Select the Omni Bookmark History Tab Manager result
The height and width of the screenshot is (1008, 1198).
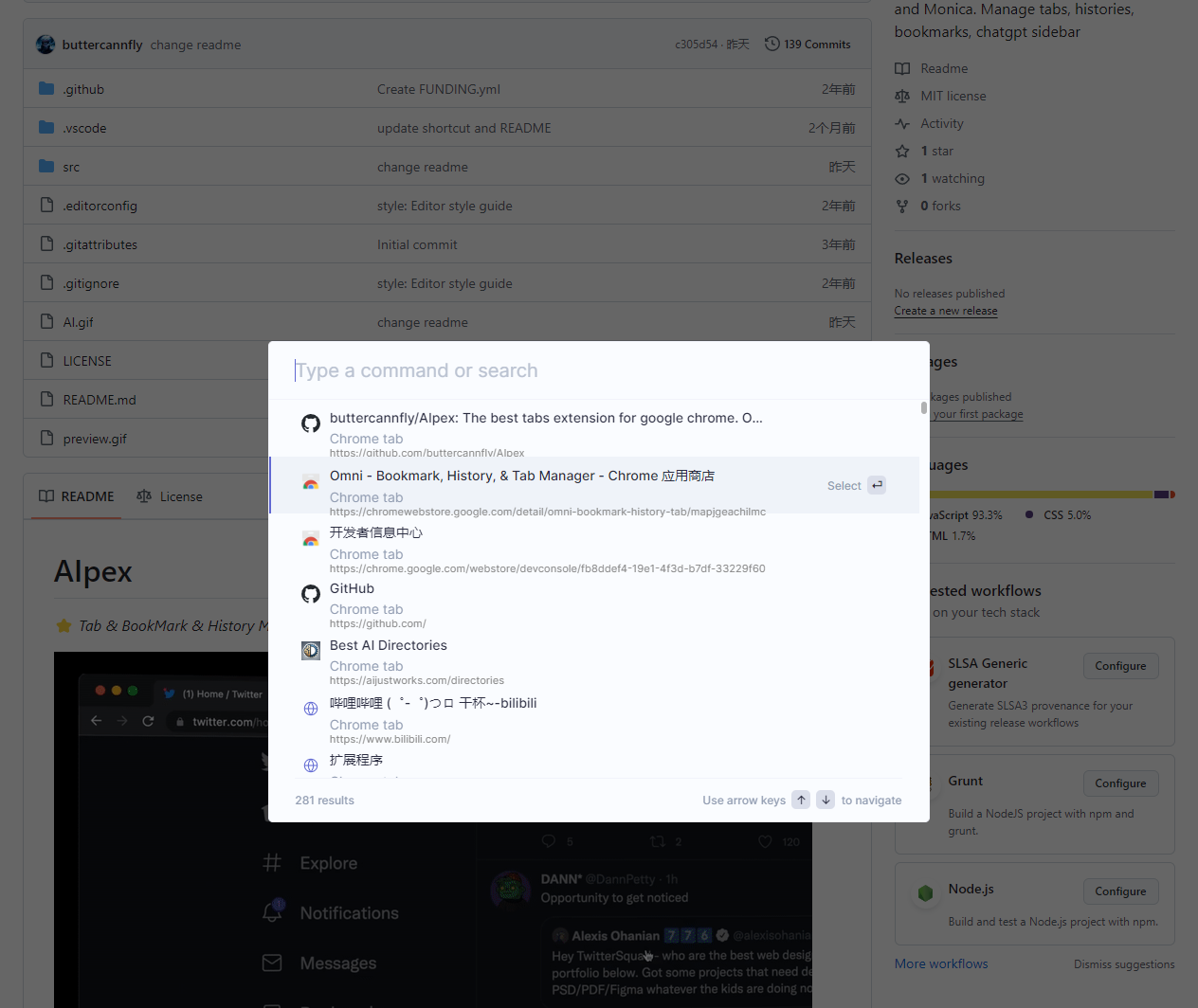coord(594,485)
